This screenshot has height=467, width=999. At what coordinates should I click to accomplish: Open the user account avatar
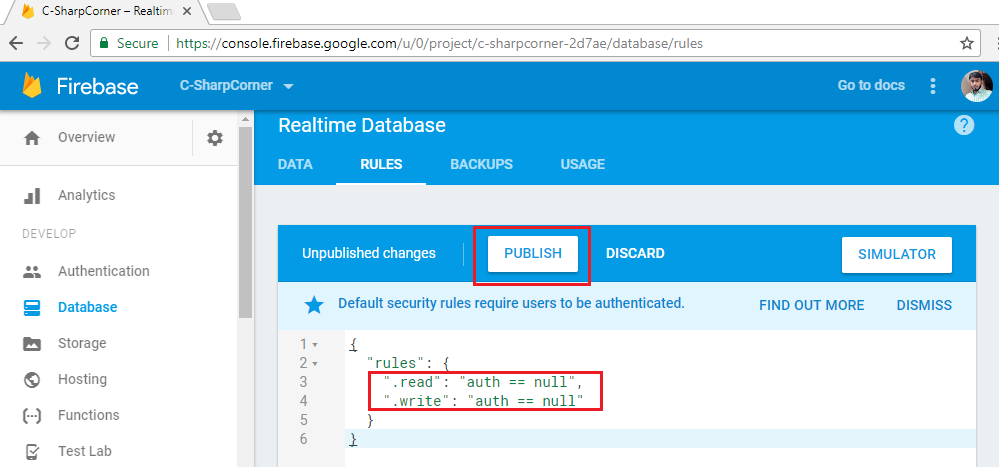pyautogui.click(x=977, y=85)
